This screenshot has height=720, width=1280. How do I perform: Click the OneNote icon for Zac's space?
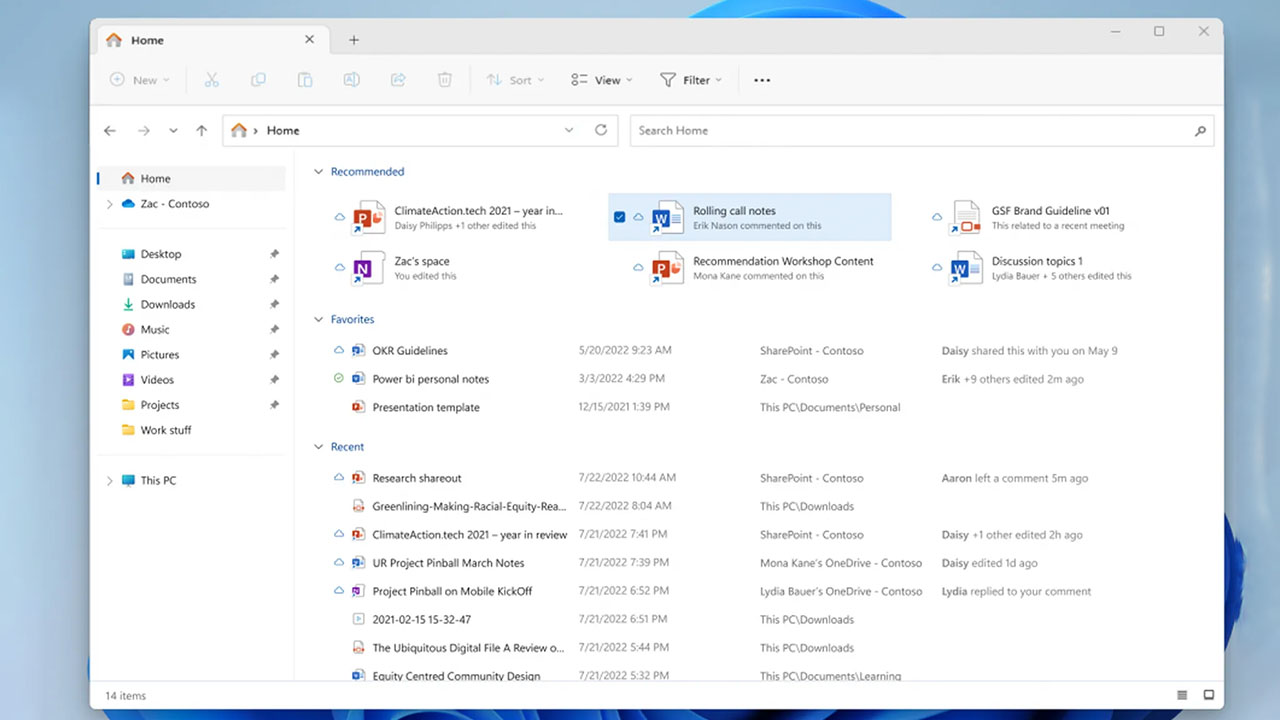[x=368, y=268]
